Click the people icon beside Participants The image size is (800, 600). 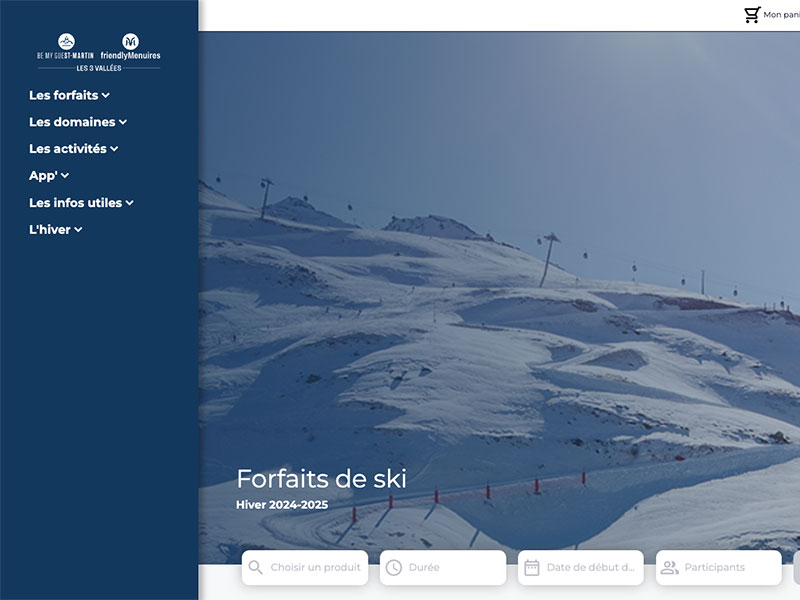pyautogui.click(x=670, y=568)
